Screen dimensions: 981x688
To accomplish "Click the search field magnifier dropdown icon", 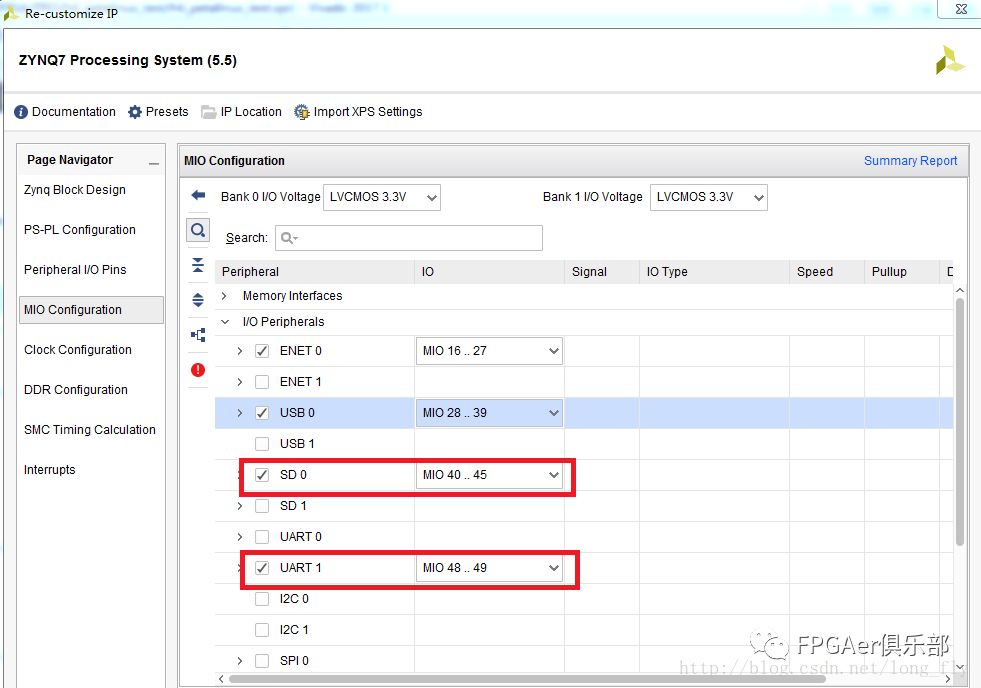I will pos(289,238).
